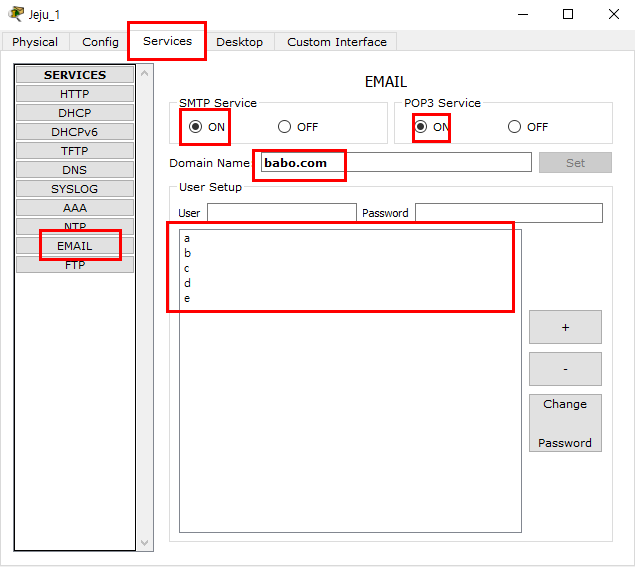
Task: Select the TFTP service
Action: (75, 151)
